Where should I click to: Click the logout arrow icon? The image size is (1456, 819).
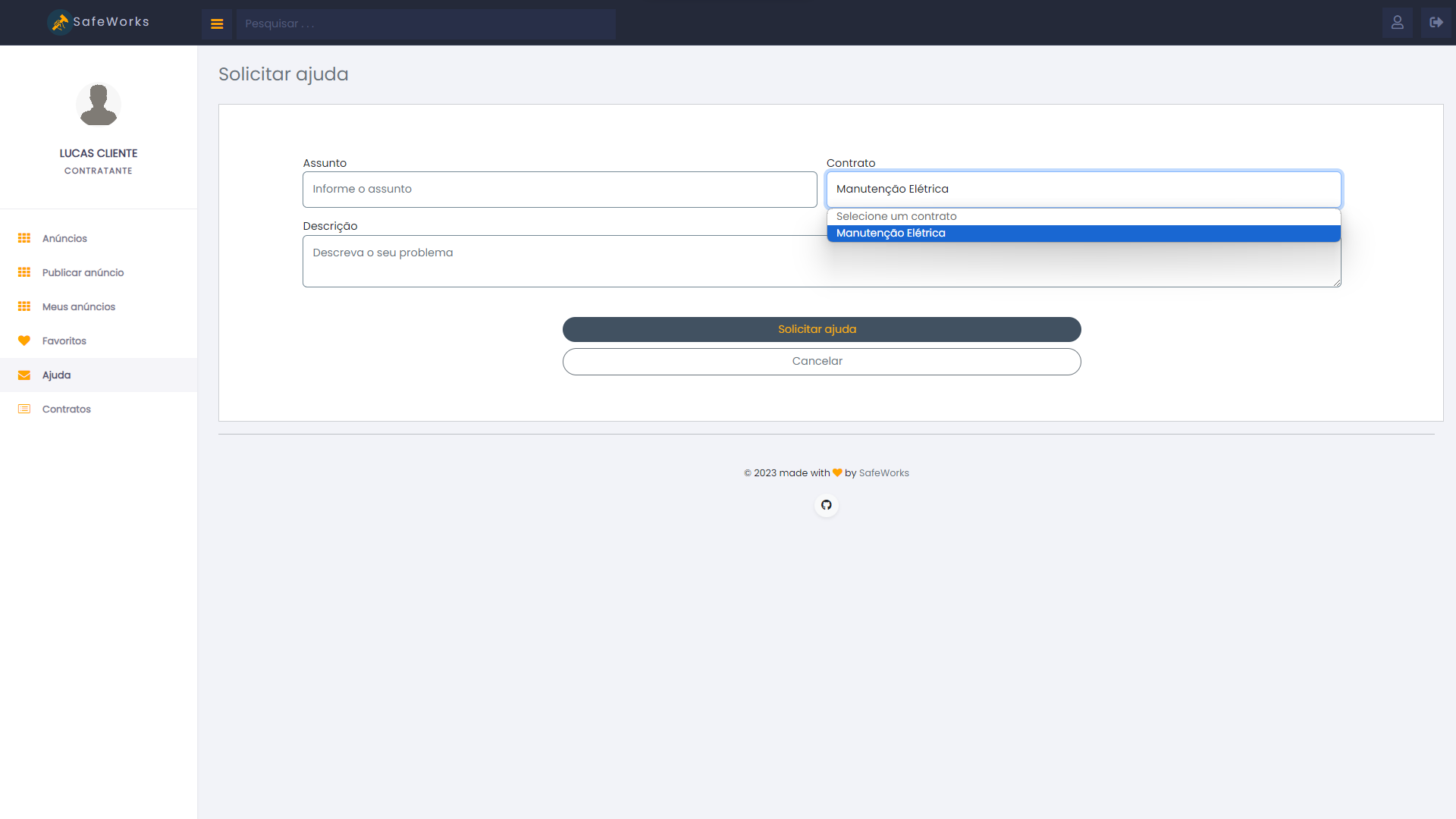1436,23
